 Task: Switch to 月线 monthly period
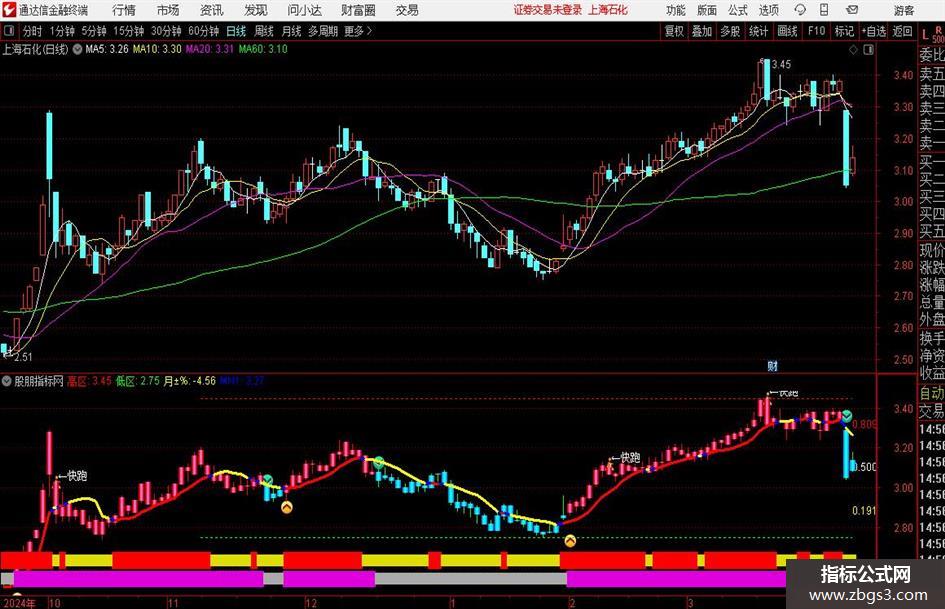(292, 31)
